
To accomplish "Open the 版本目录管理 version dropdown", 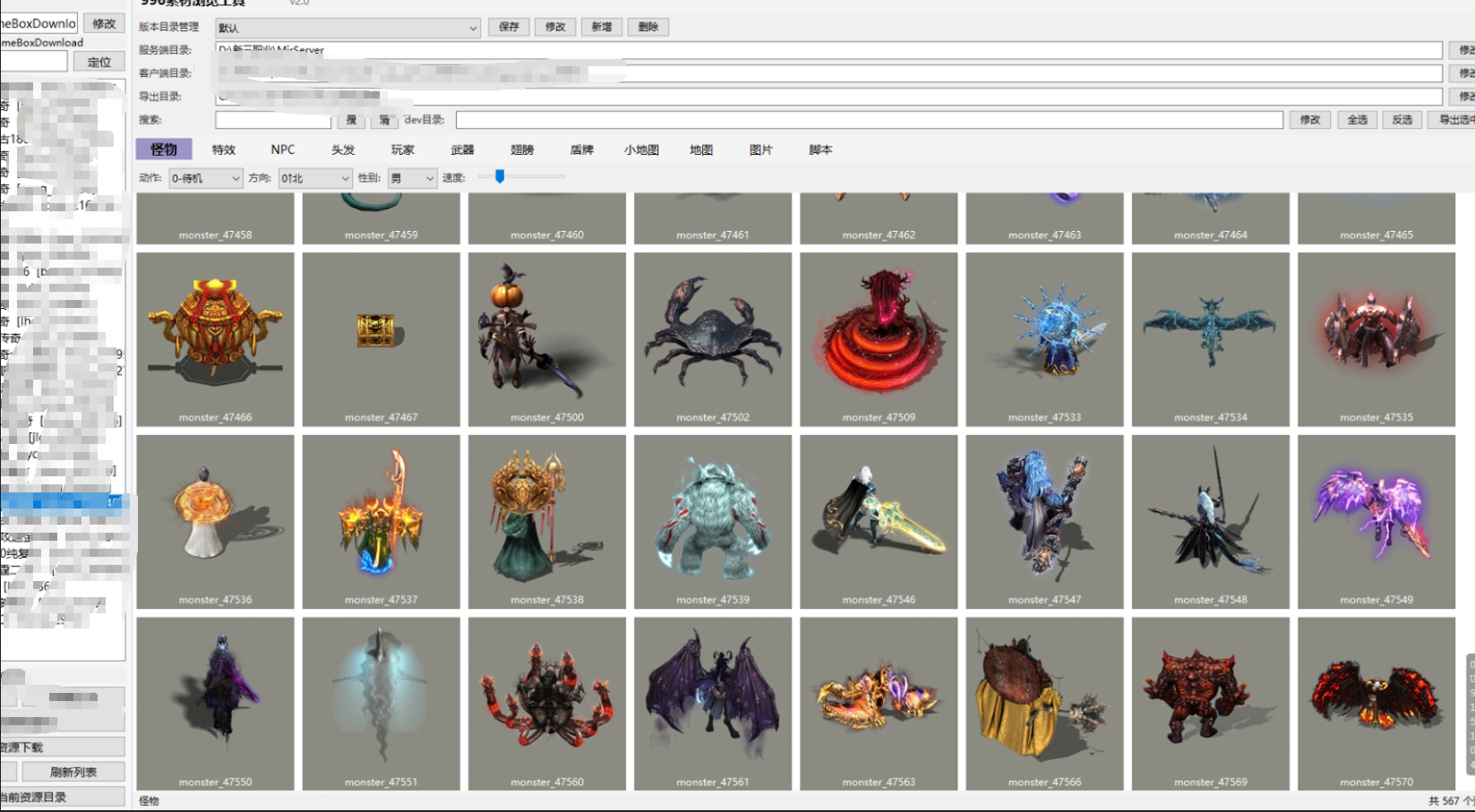I will pos(347,28).
